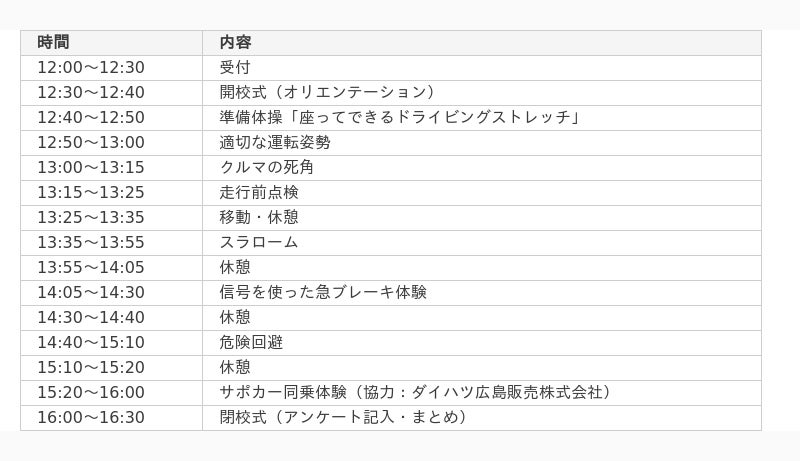Select the 16:00～16:30 time cell

point(111,418)
